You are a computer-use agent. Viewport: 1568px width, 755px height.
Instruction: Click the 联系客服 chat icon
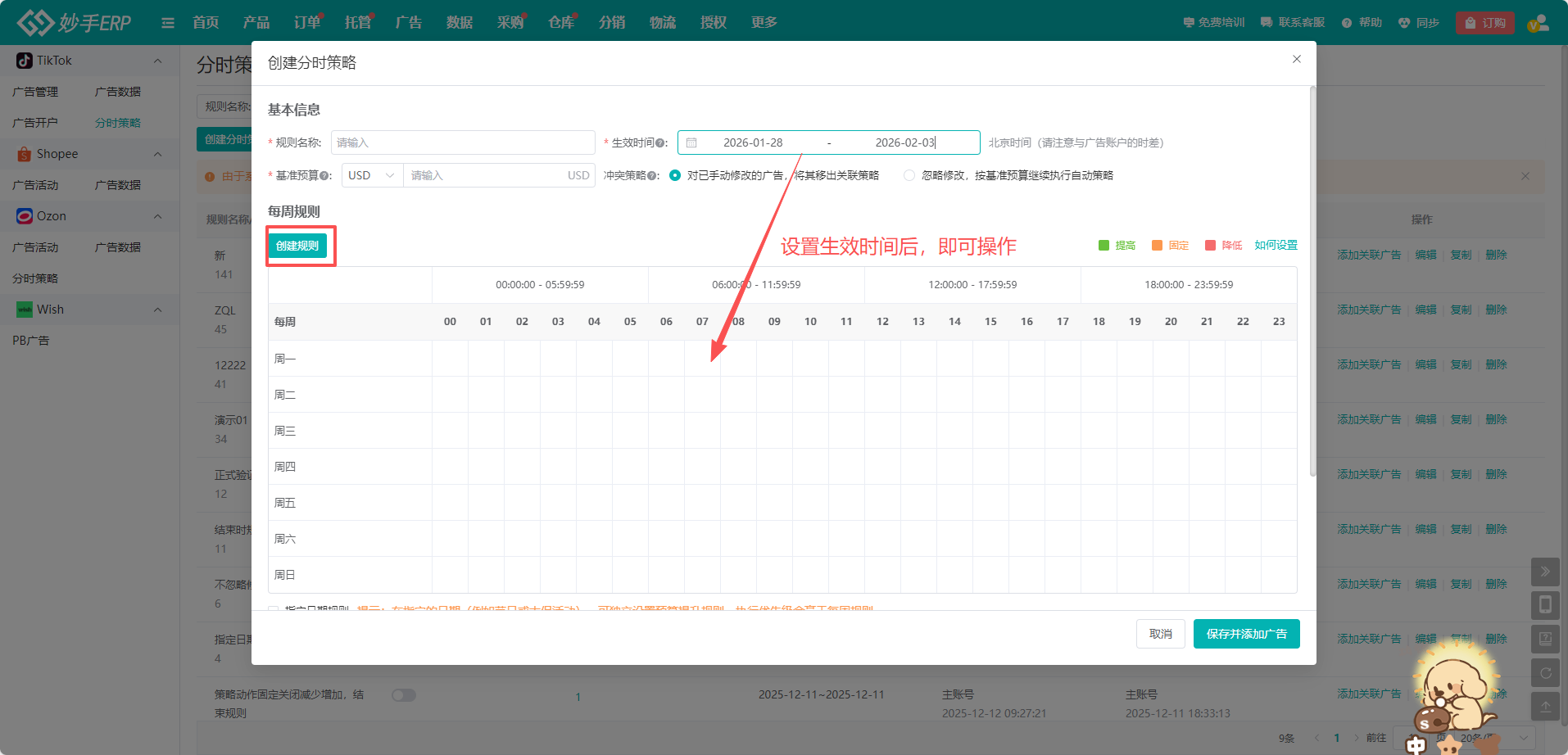1267,23
